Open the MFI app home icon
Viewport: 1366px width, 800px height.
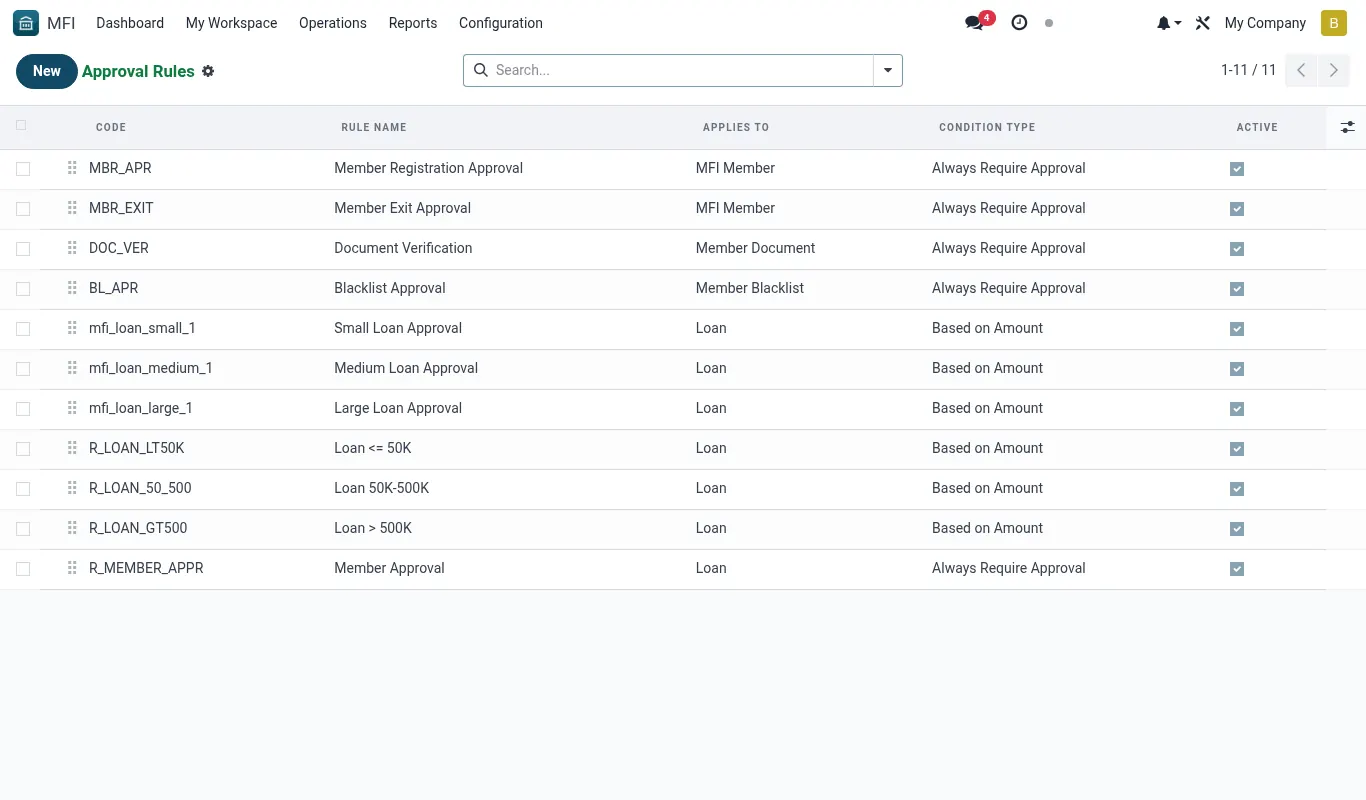pyautogui.click(x=26, y=23)
